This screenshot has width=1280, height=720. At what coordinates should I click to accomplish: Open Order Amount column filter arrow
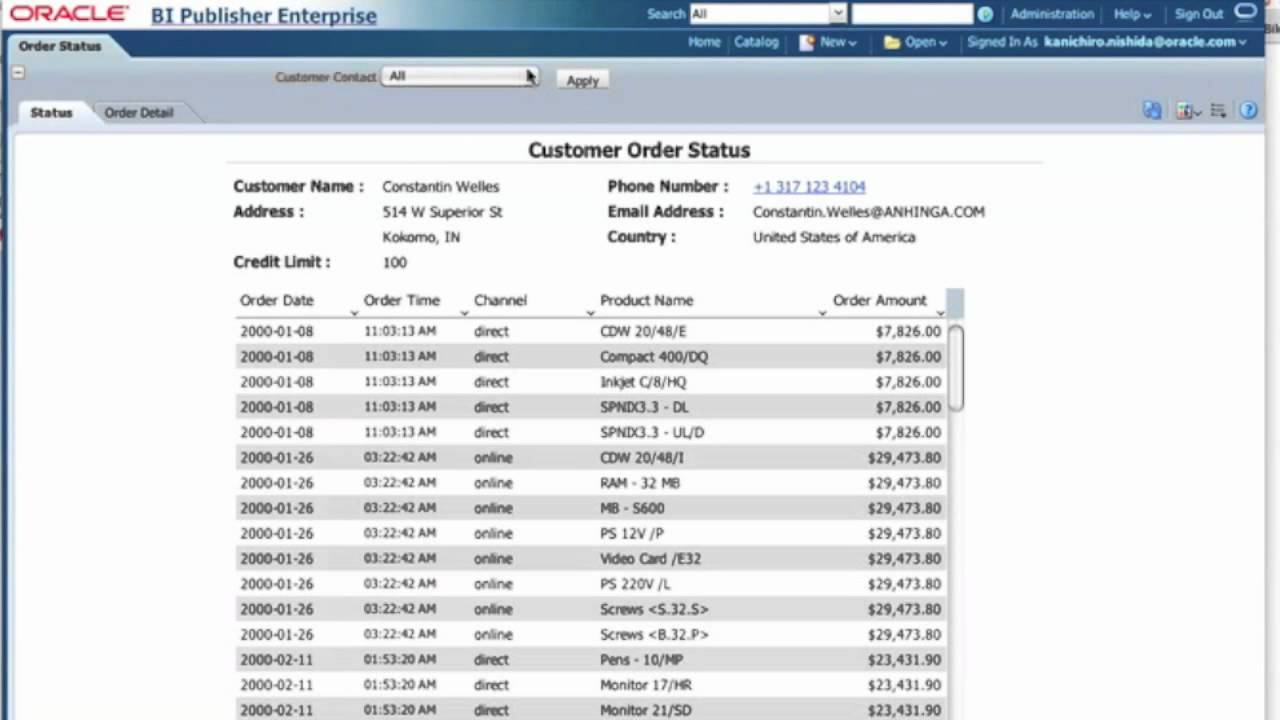(x=940, y=313)
